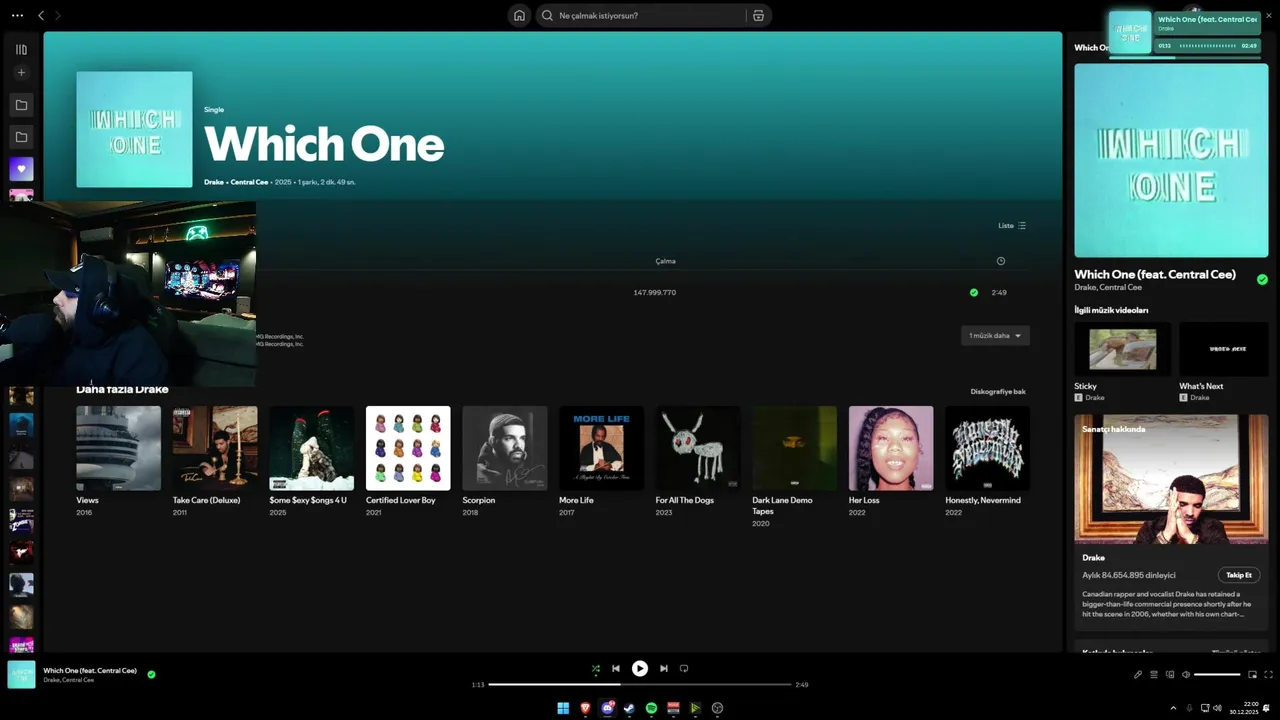Image resolution: width=1280 pixels, height=720 pixels.
Task: Open system volume icon in the tray
Action: pos(1217,708)
